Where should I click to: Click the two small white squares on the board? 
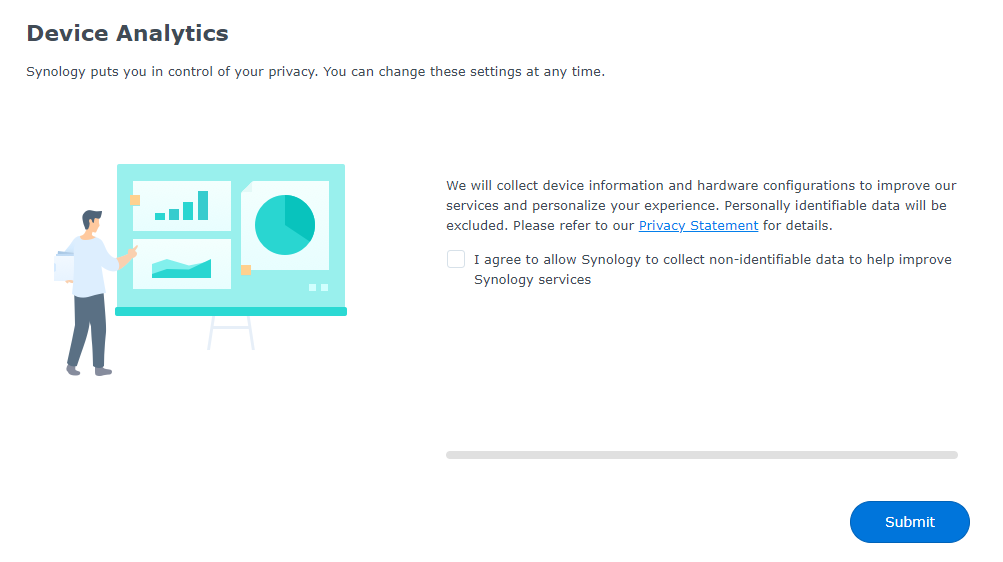318,288
